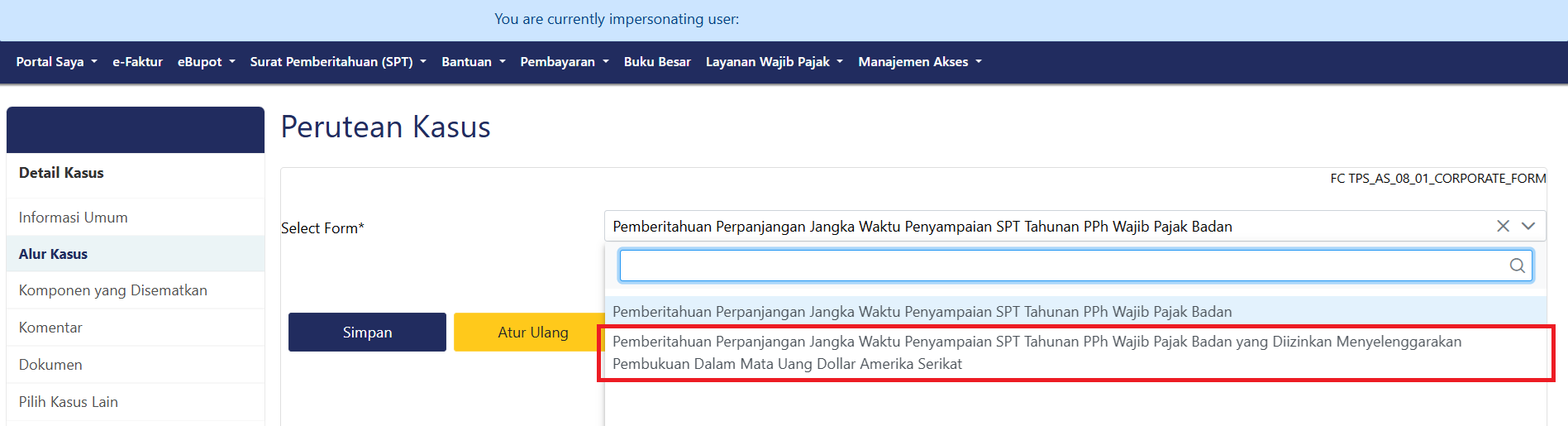Image resolution: width=1568 pixels, height=426 pixels.
Task: Expand the Bantuan menu
Action: tap(473, 62)
